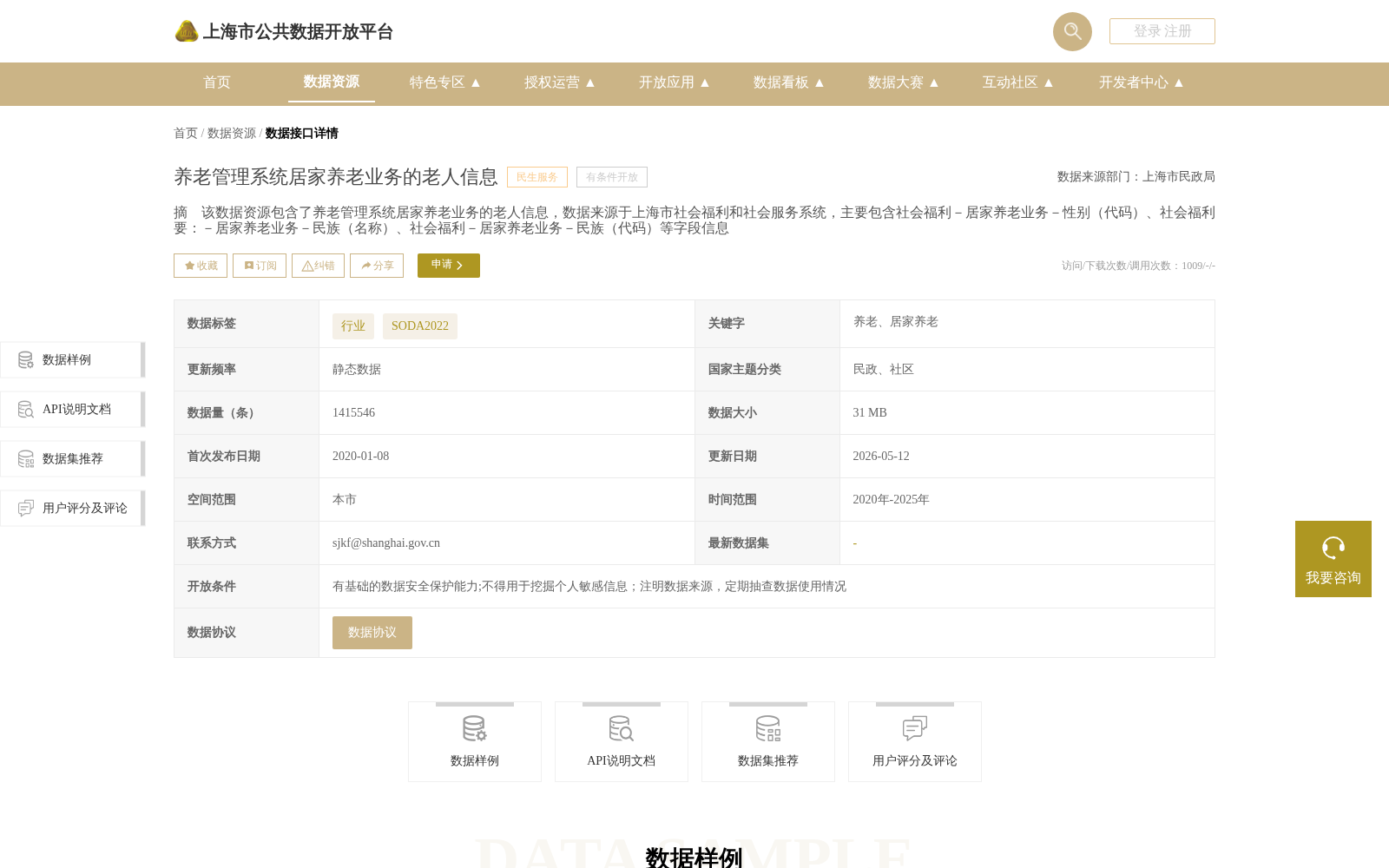Click the 数据集推荐 card icon
This screenshot has width=1389, height=868.
[768, 728]
